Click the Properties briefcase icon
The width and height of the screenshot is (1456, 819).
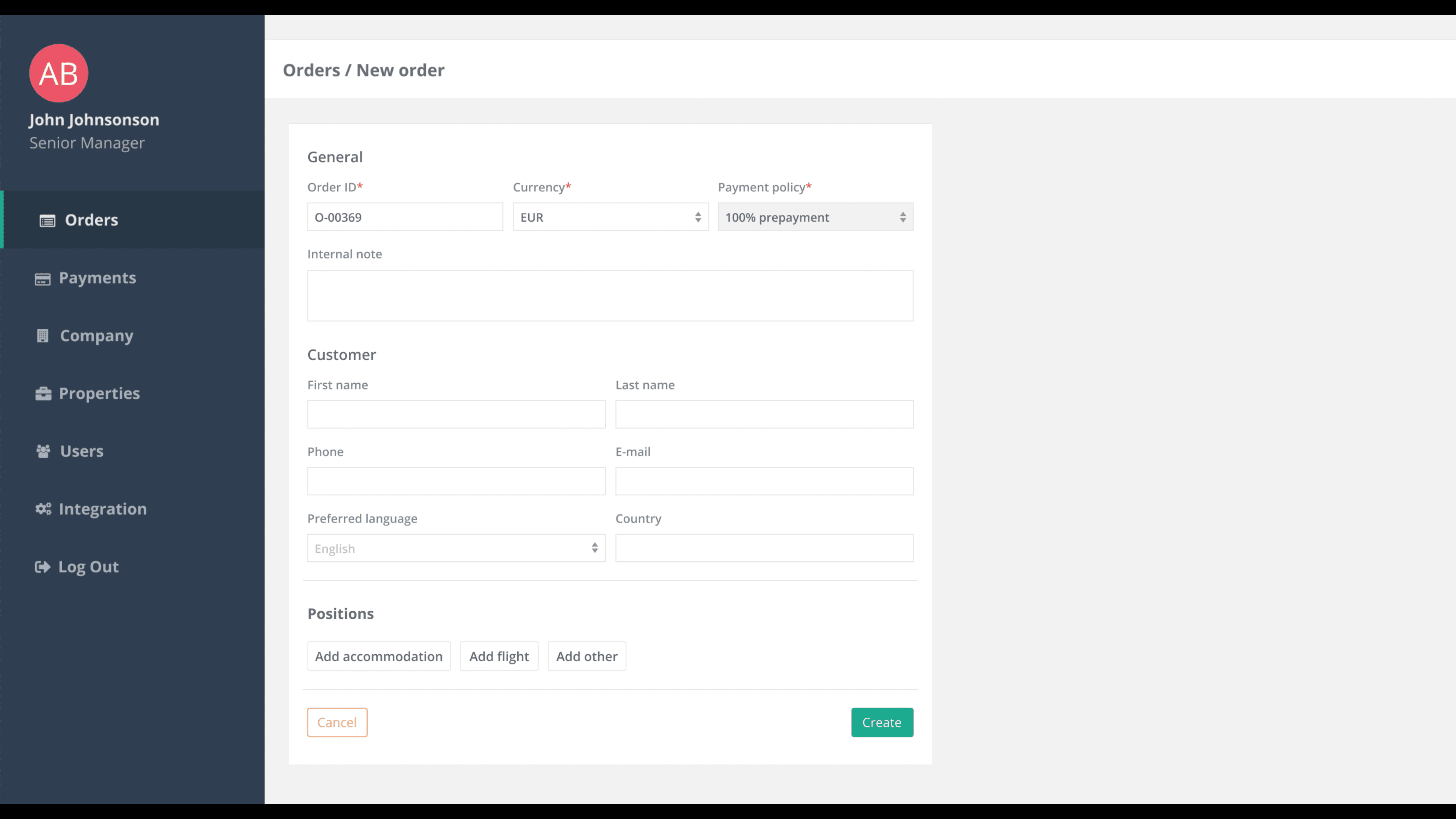pos(43,393)
